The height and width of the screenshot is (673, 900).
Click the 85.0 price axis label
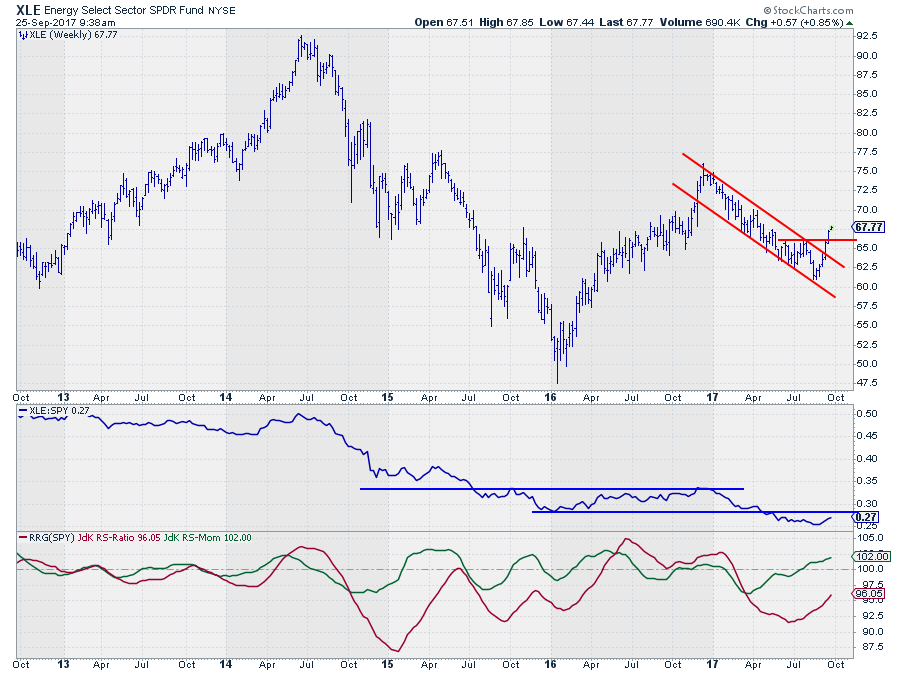click(867, 94)
